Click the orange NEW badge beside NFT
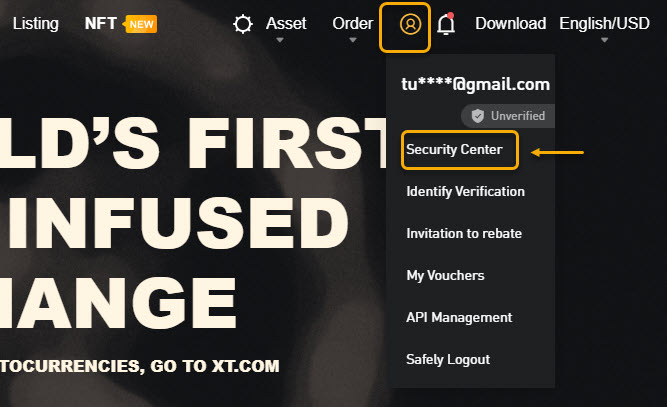The height and width of the screenshot is (407, 667). pyautogui.click(x=140, y=24)
